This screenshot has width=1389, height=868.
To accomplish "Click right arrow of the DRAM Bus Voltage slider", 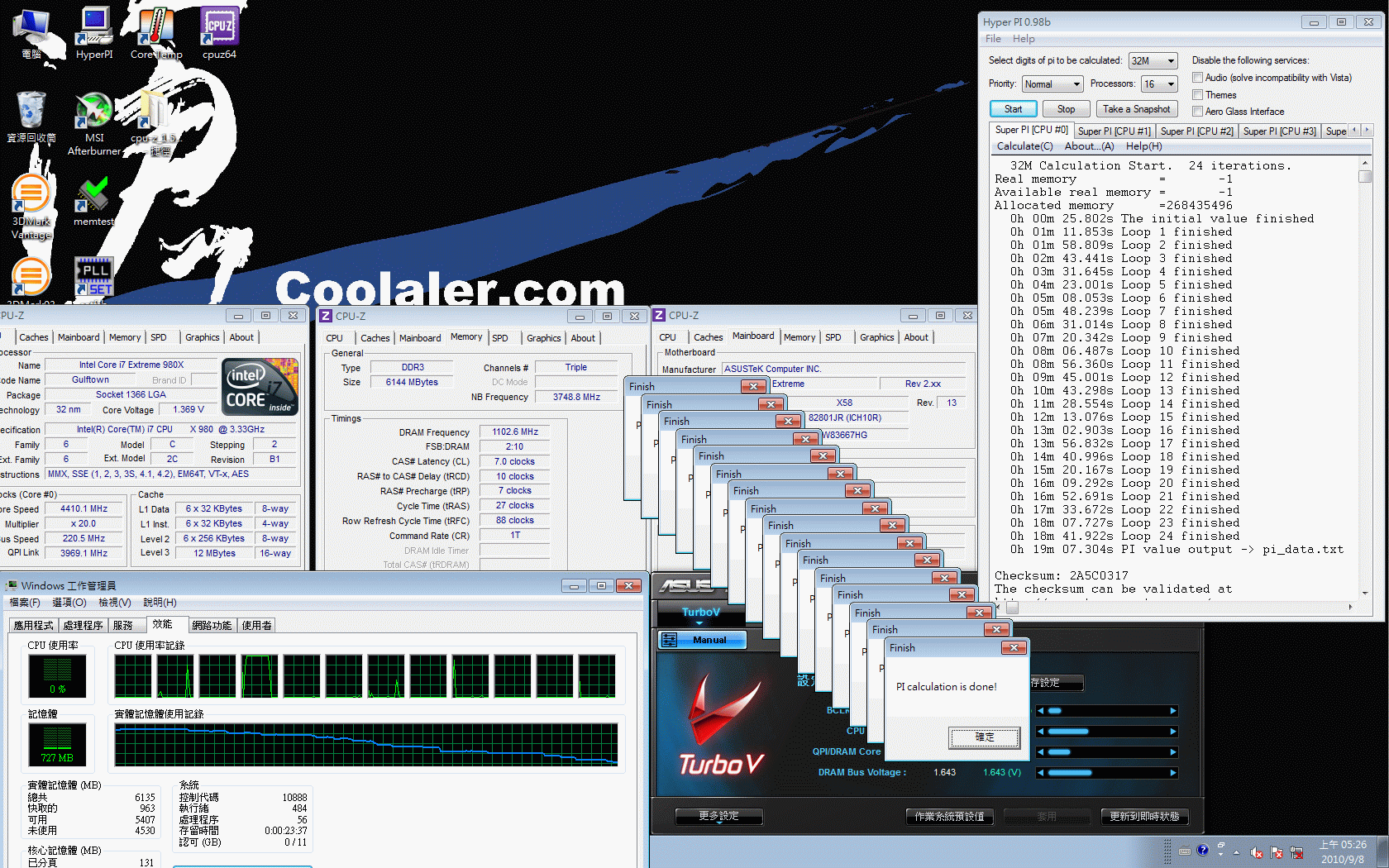I will coord(1172,773).
